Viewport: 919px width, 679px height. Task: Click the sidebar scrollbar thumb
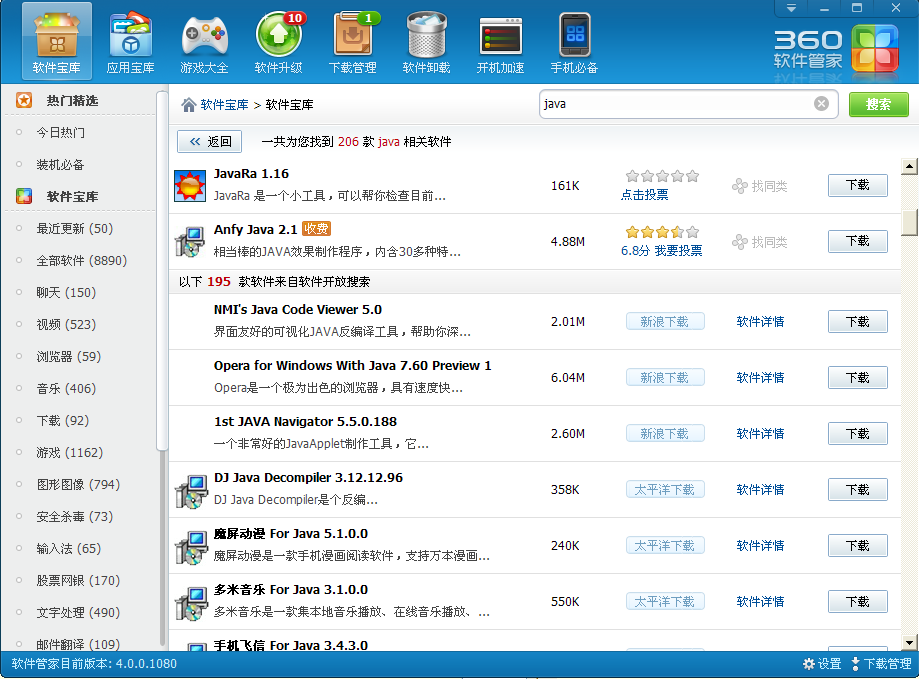(x=162, y=269)
